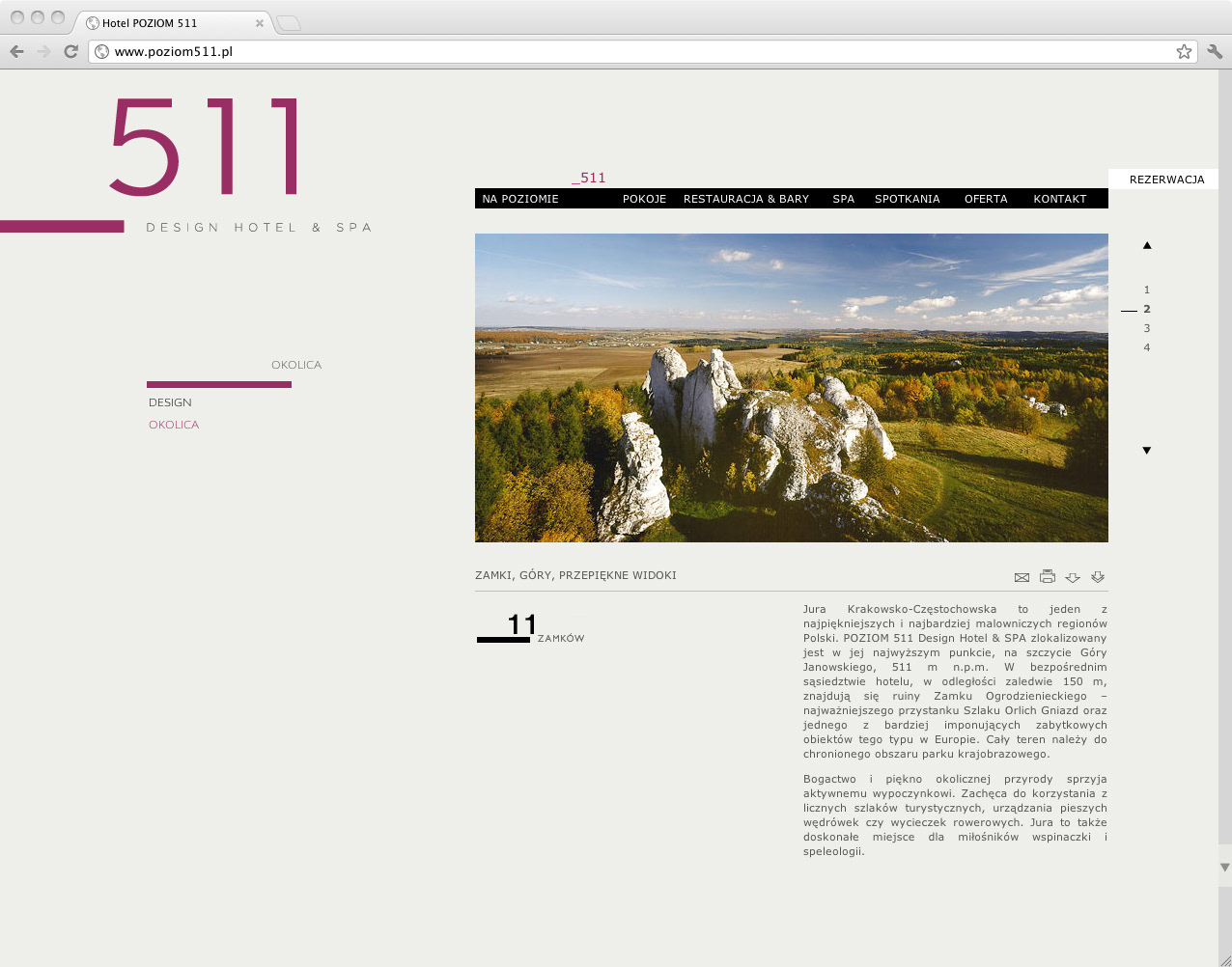Screen dimensions: 1232x967
Task: Jump to slide number 1
Action: [1147, 290]
